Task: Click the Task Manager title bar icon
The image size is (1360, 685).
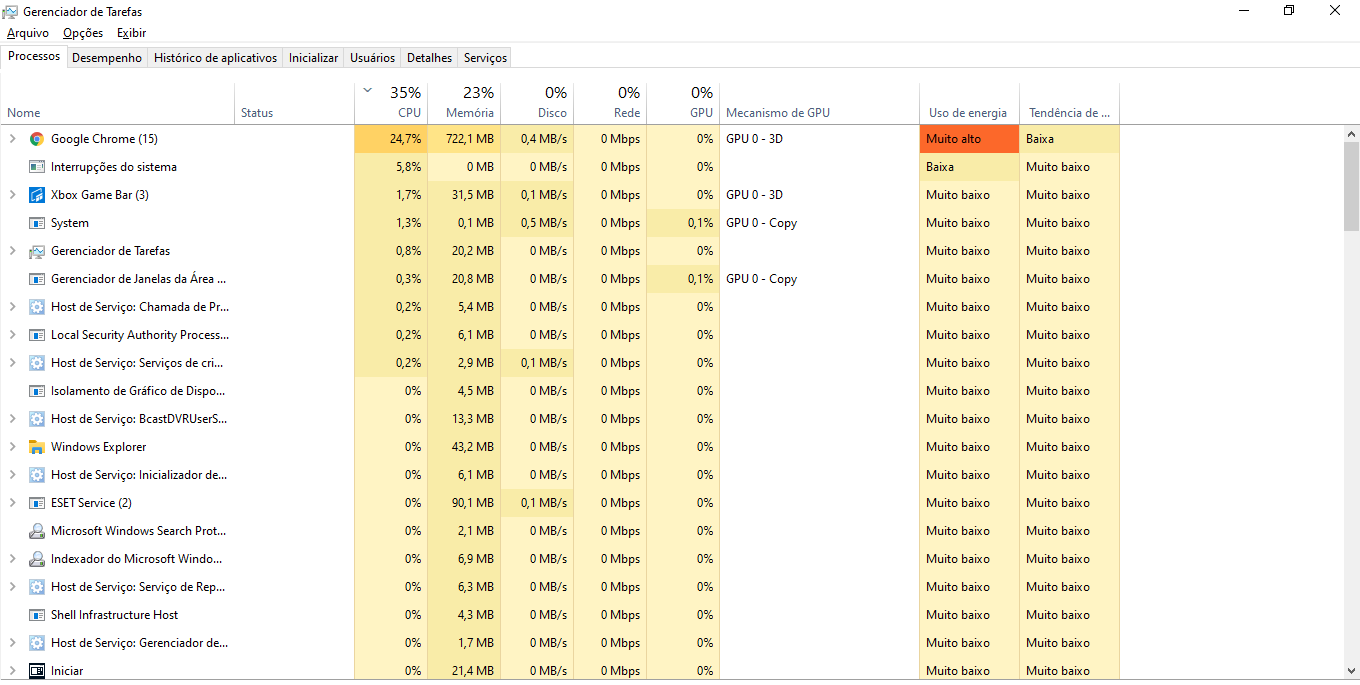Action: (x=11, y=12)
